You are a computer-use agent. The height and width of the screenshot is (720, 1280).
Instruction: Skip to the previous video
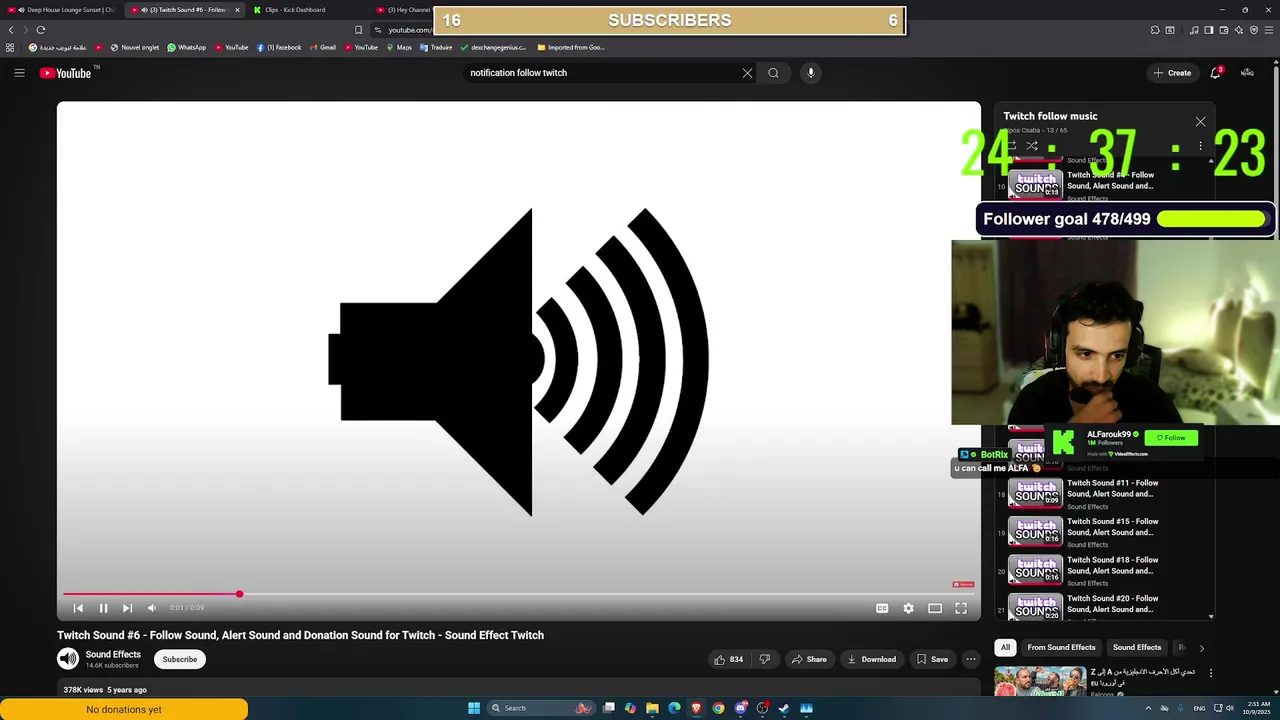point(78,608)
